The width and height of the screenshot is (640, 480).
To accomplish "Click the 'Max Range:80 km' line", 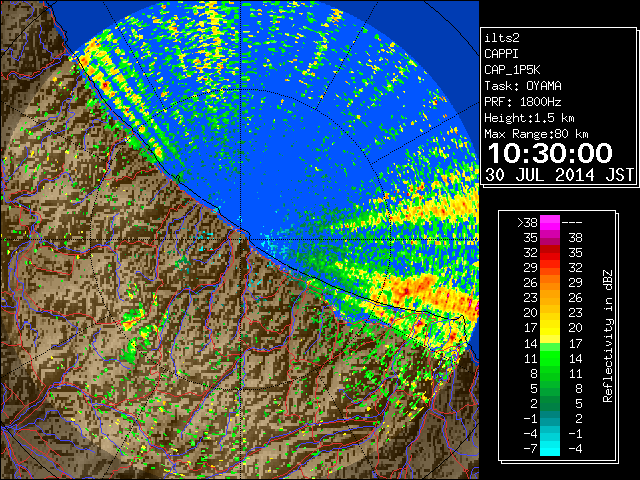I will coord(536,134).
